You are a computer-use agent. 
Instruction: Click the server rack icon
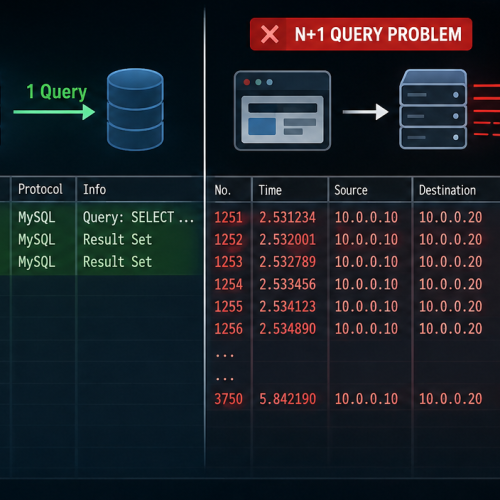(433, 109)
